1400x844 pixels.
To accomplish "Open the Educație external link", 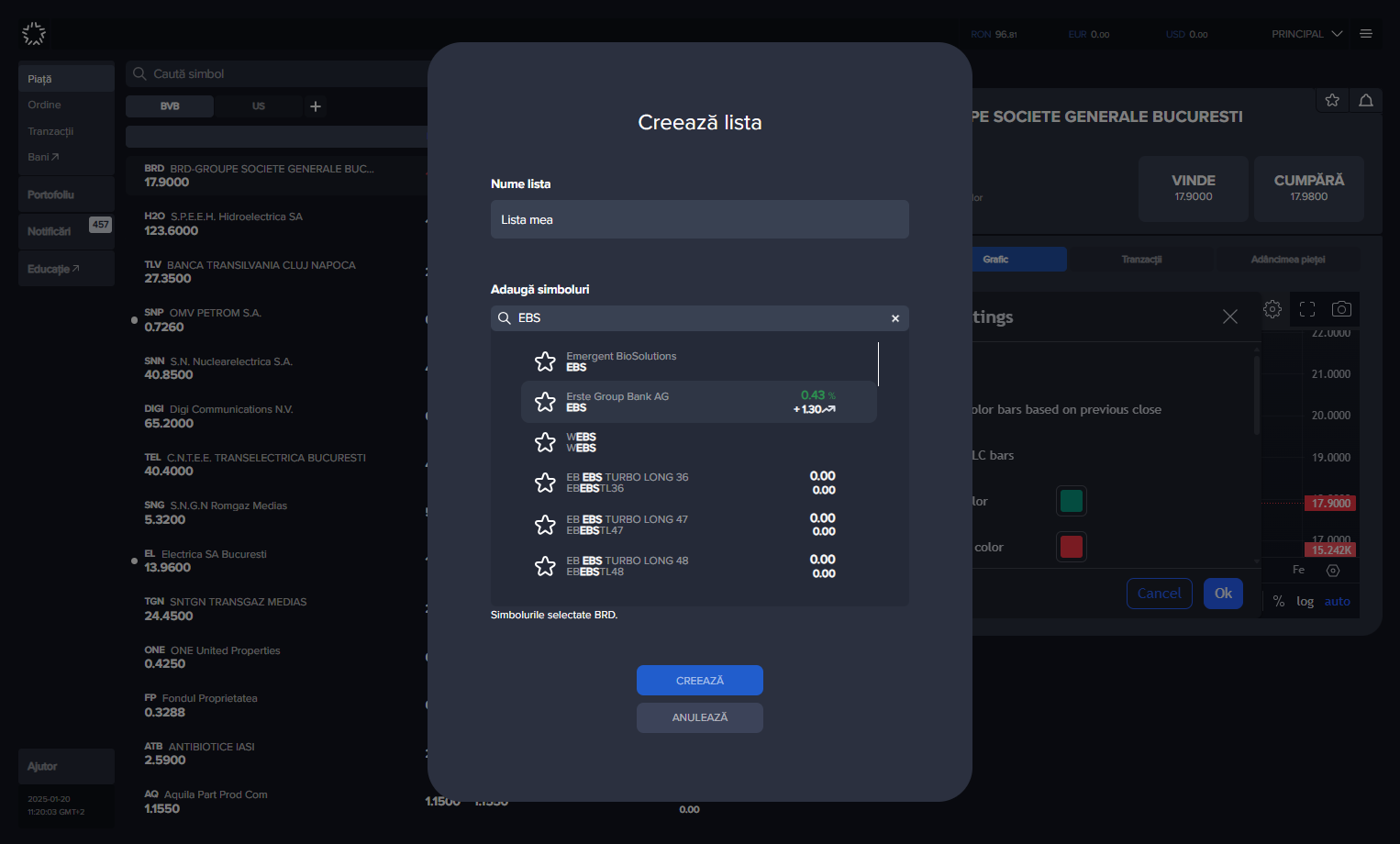I will click(66, 269).
